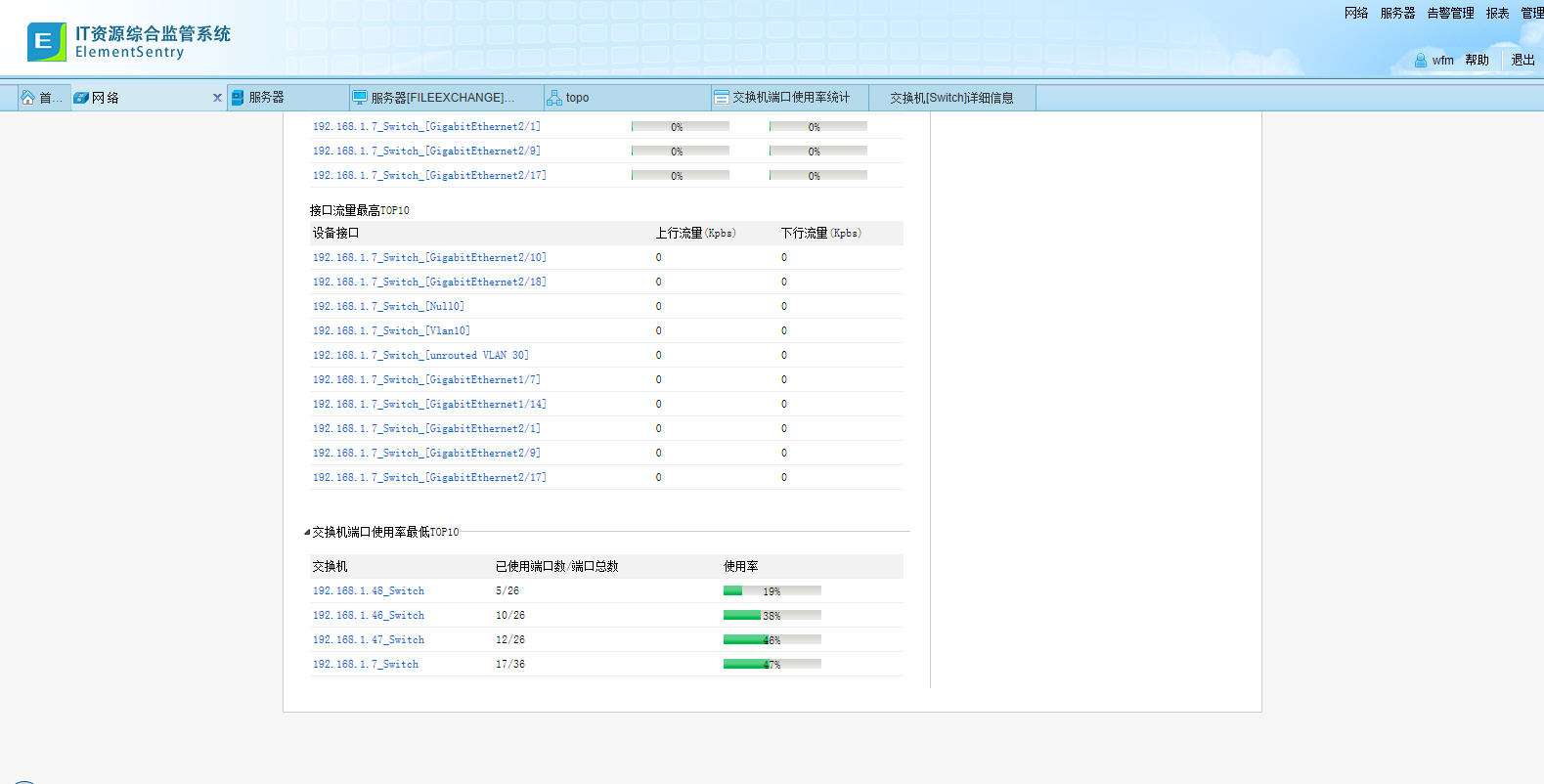This screenshot has width=1544, height=784.
Task: Click second 0% bar in GigabitEthernet2/17 row
Action: (818, 175)
